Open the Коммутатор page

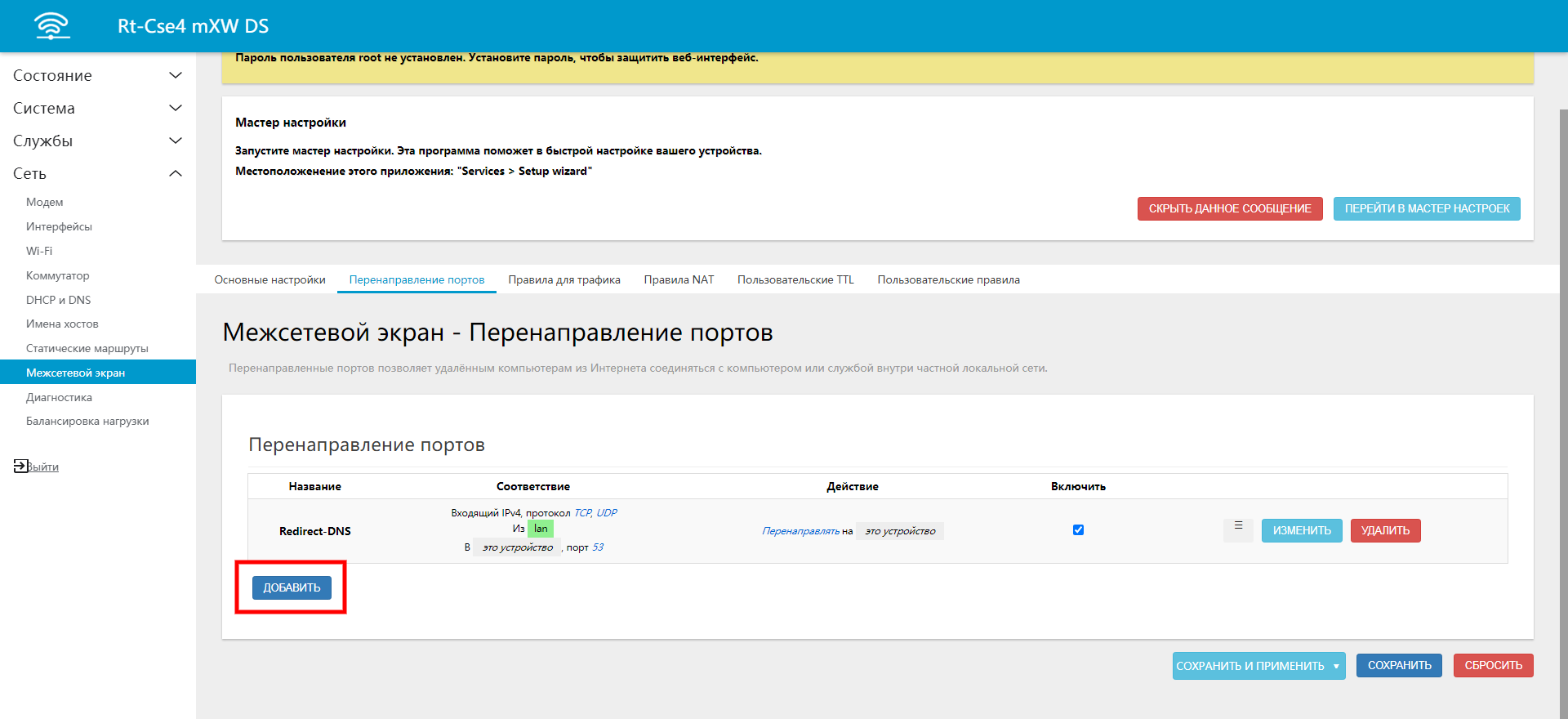57,275
